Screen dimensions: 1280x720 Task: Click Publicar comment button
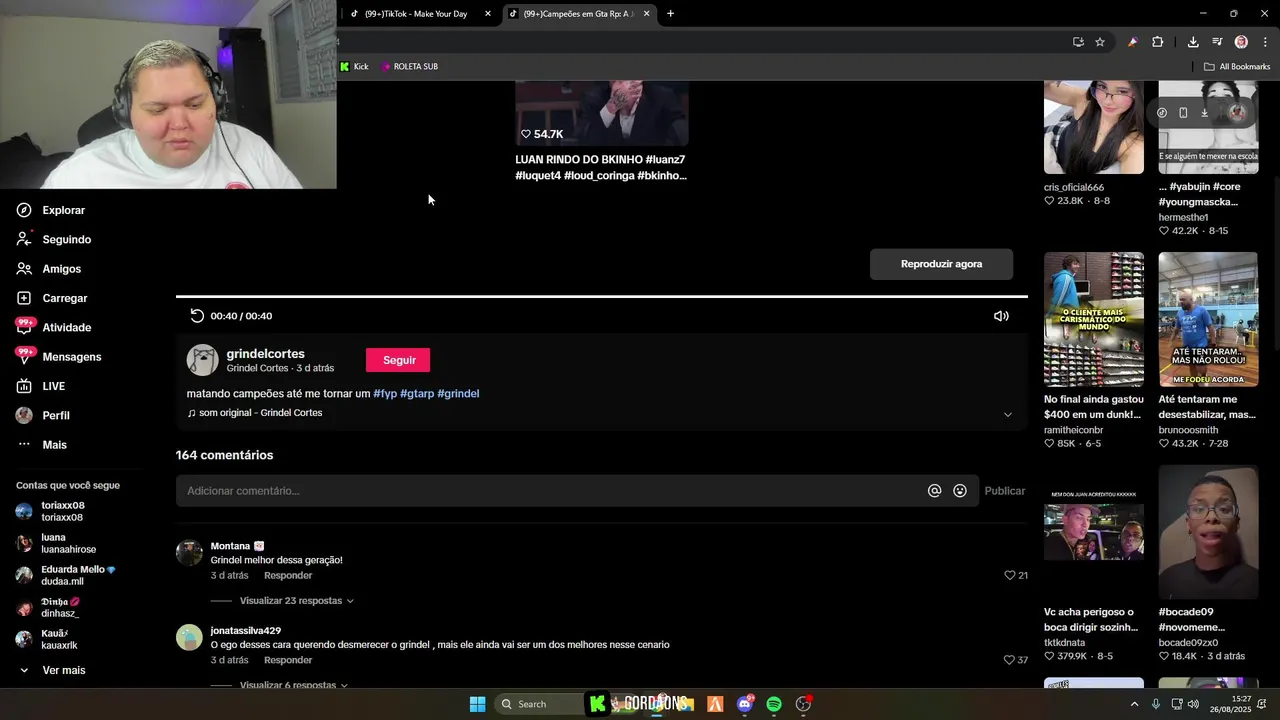1004,491
